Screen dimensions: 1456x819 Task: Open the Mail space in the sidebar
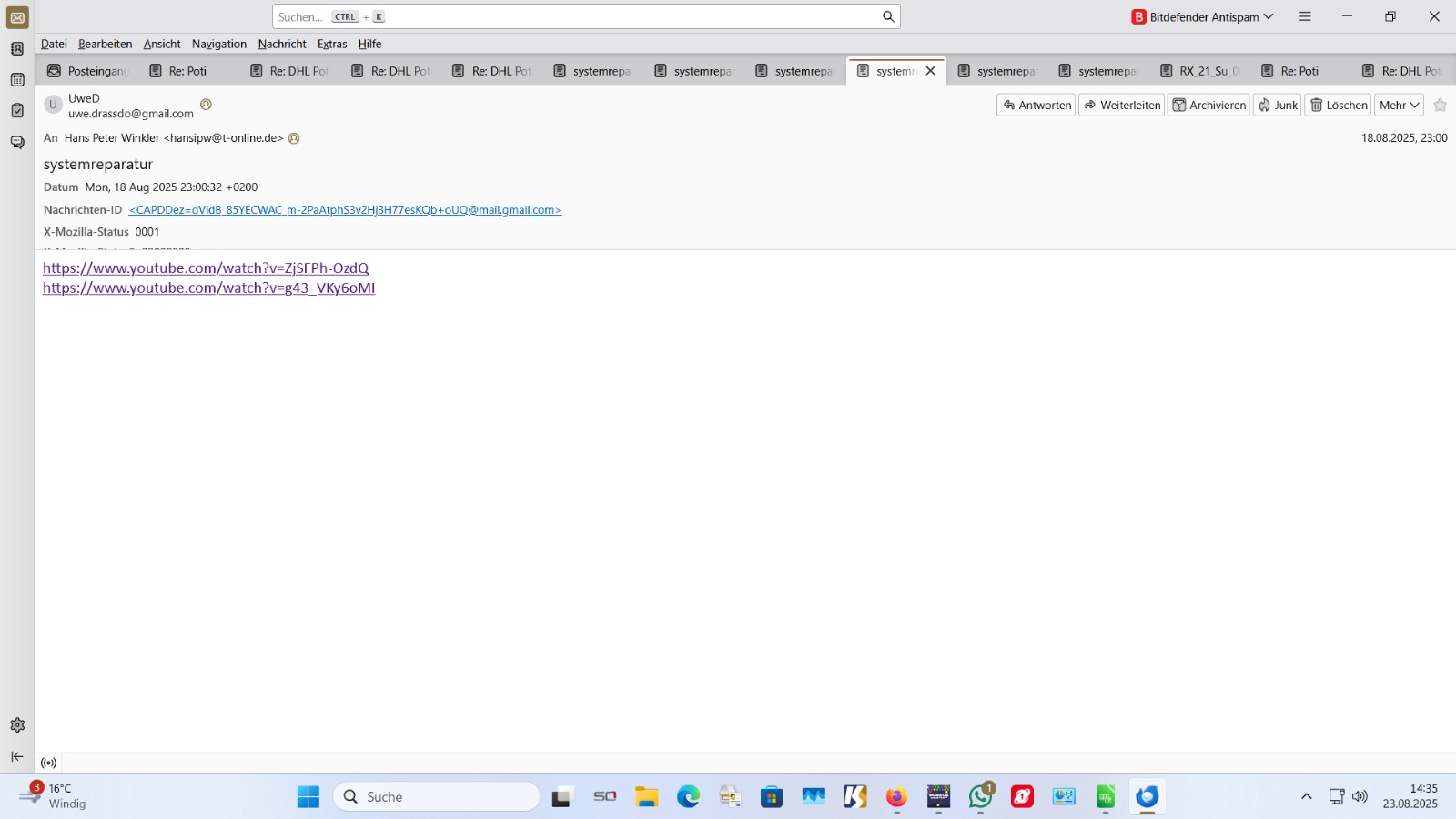click(x=17, y=18)
